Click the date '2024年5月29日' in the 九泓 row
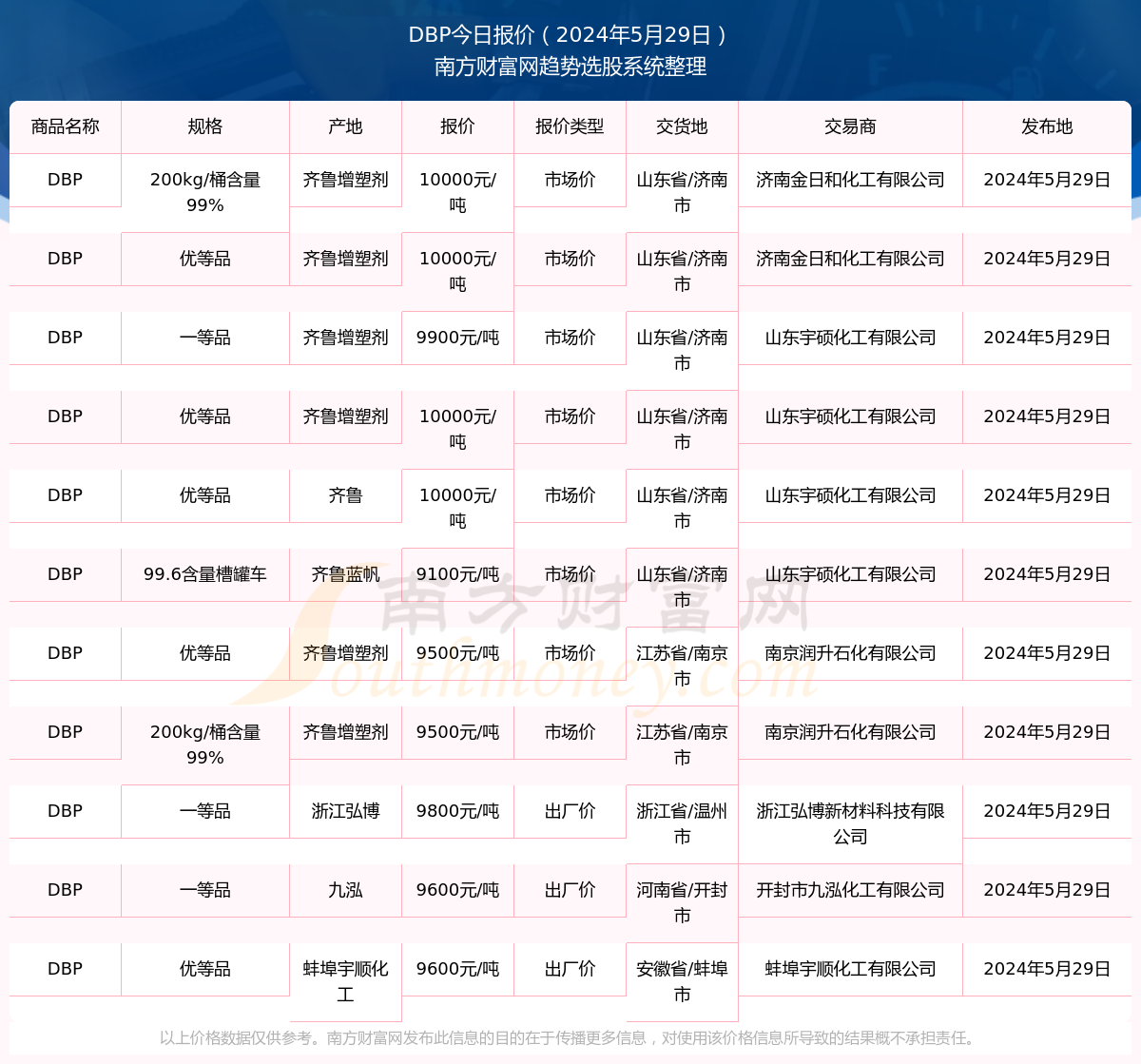The image size is (1141, 1064). [x=1047, y=890]
